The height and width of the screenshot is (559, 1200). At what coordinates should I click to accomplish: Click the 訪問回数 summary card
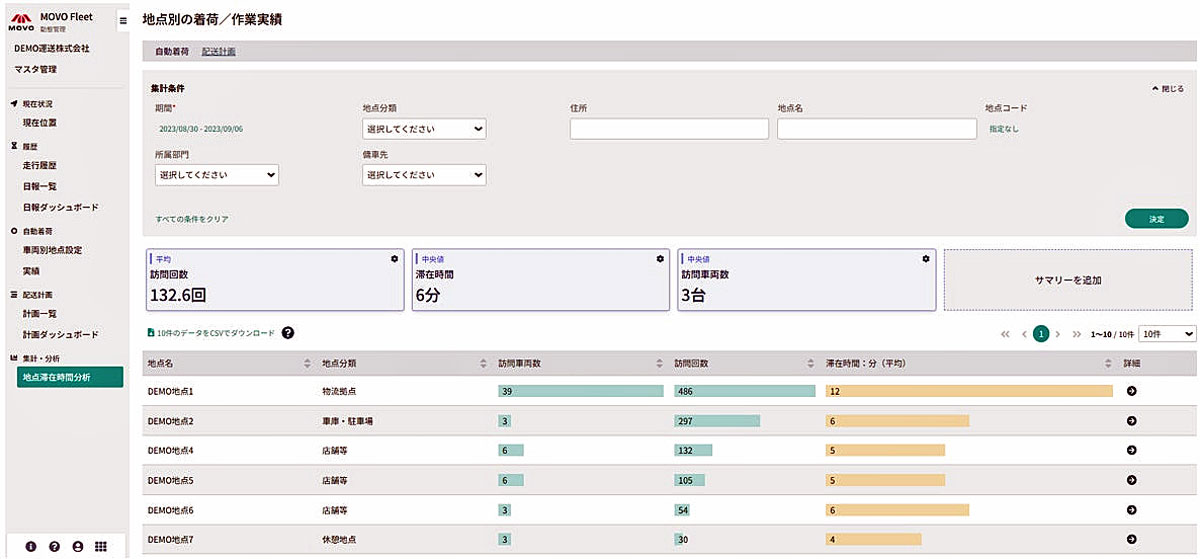275,280
